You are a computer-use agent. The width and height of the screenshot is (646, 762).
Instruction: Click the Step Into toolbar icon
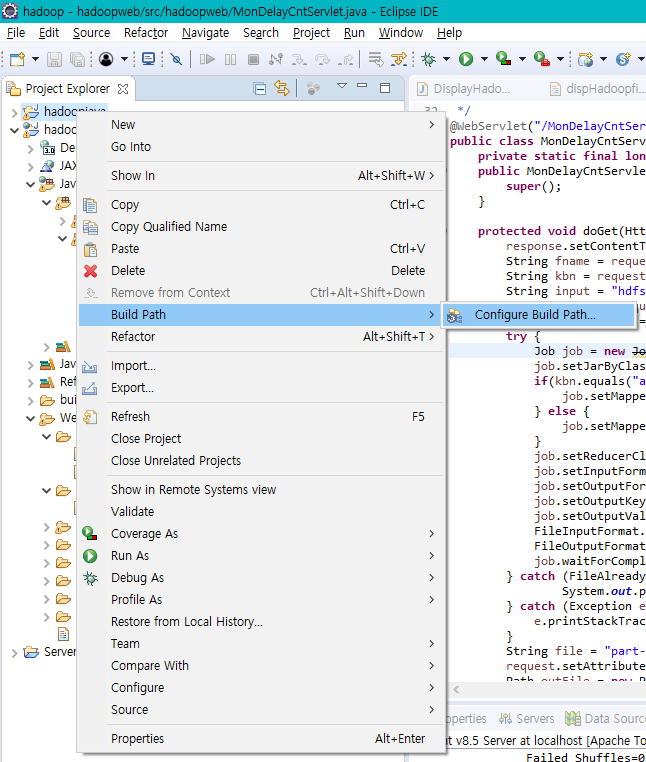coord(299,59)
